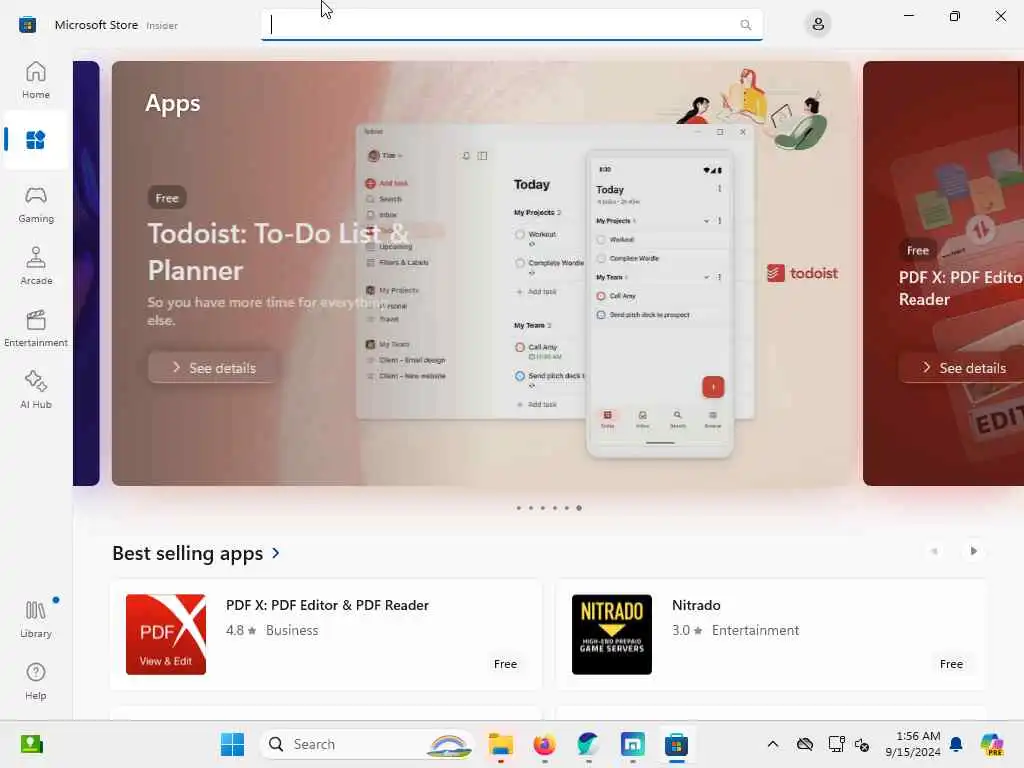Select the second carousel page dot
The height and width of the screenshot is (768, 1024).
[530, 507]
